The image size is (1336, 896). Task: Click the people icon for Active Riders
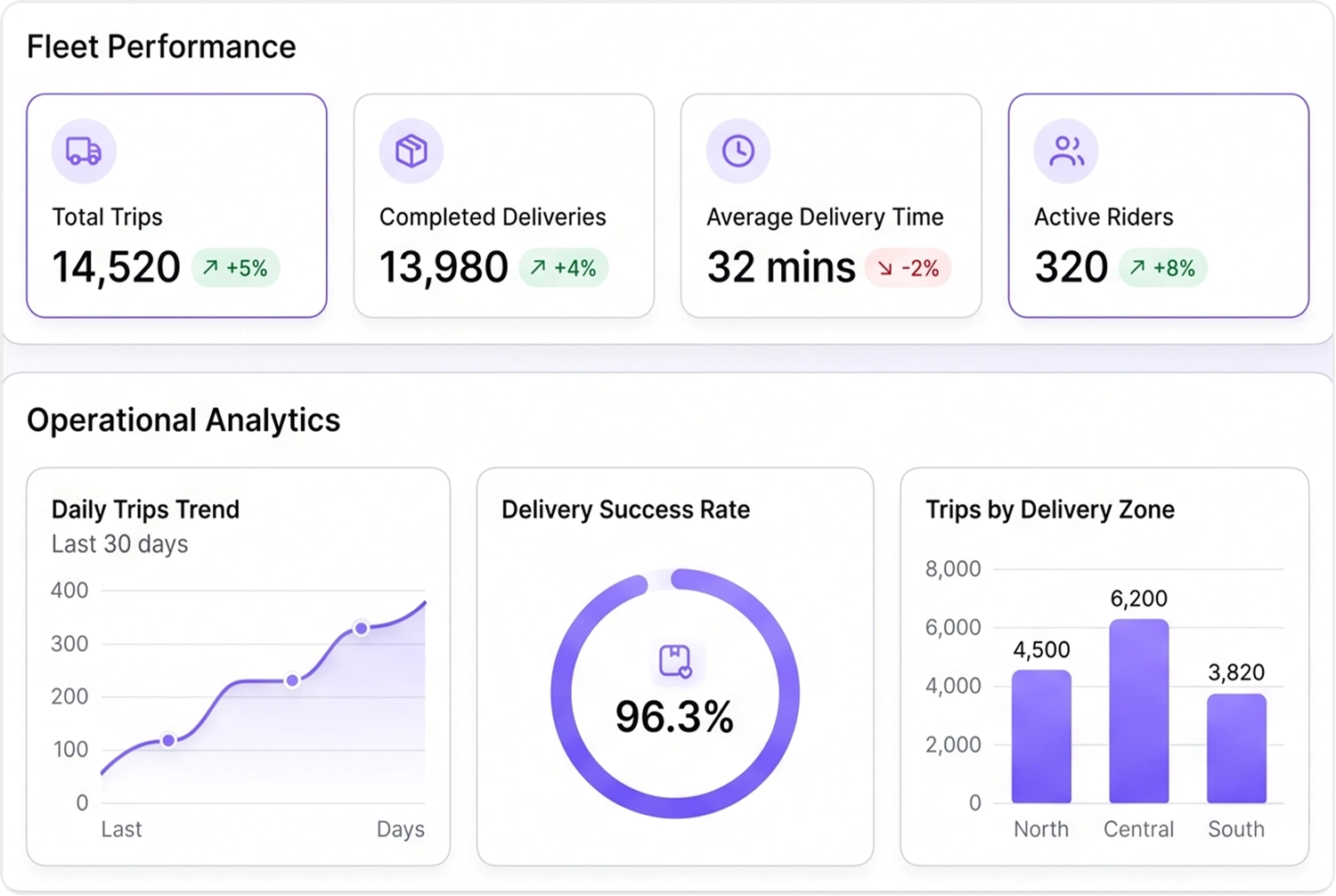pyautogui.click(x=1066, y=151)
